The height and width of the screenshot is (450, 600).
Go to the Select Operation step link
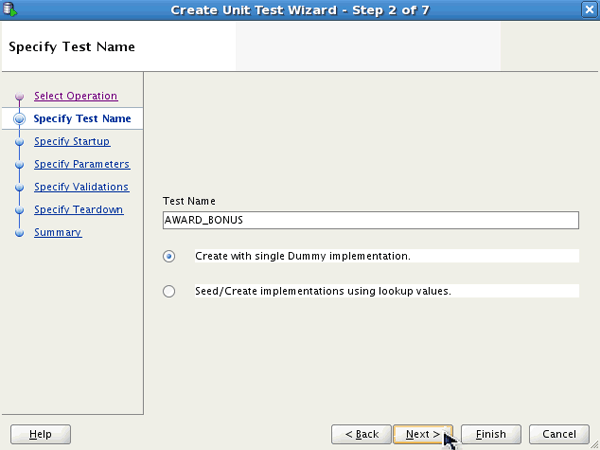(x=75, y=96)
